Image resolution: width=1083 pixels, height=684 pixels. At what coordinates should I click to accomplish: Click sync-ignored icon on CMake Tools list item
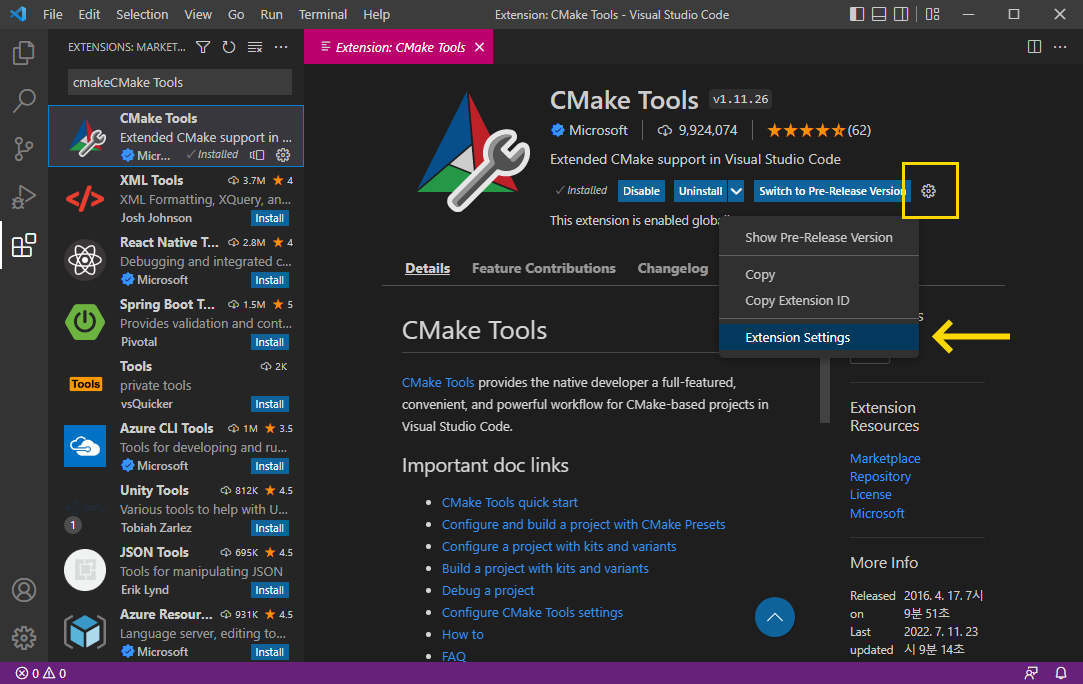257,155
